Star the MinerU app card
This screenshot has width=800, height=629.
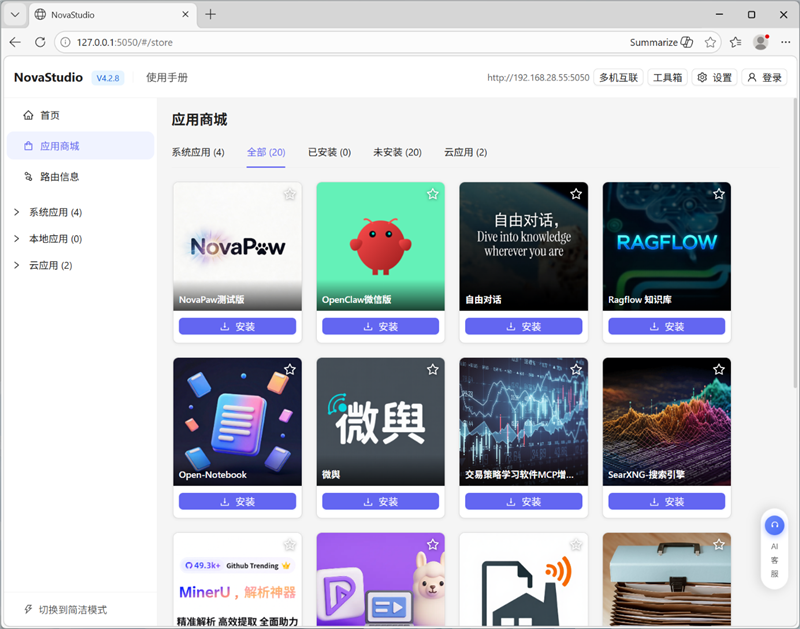(x=290, y=545)
